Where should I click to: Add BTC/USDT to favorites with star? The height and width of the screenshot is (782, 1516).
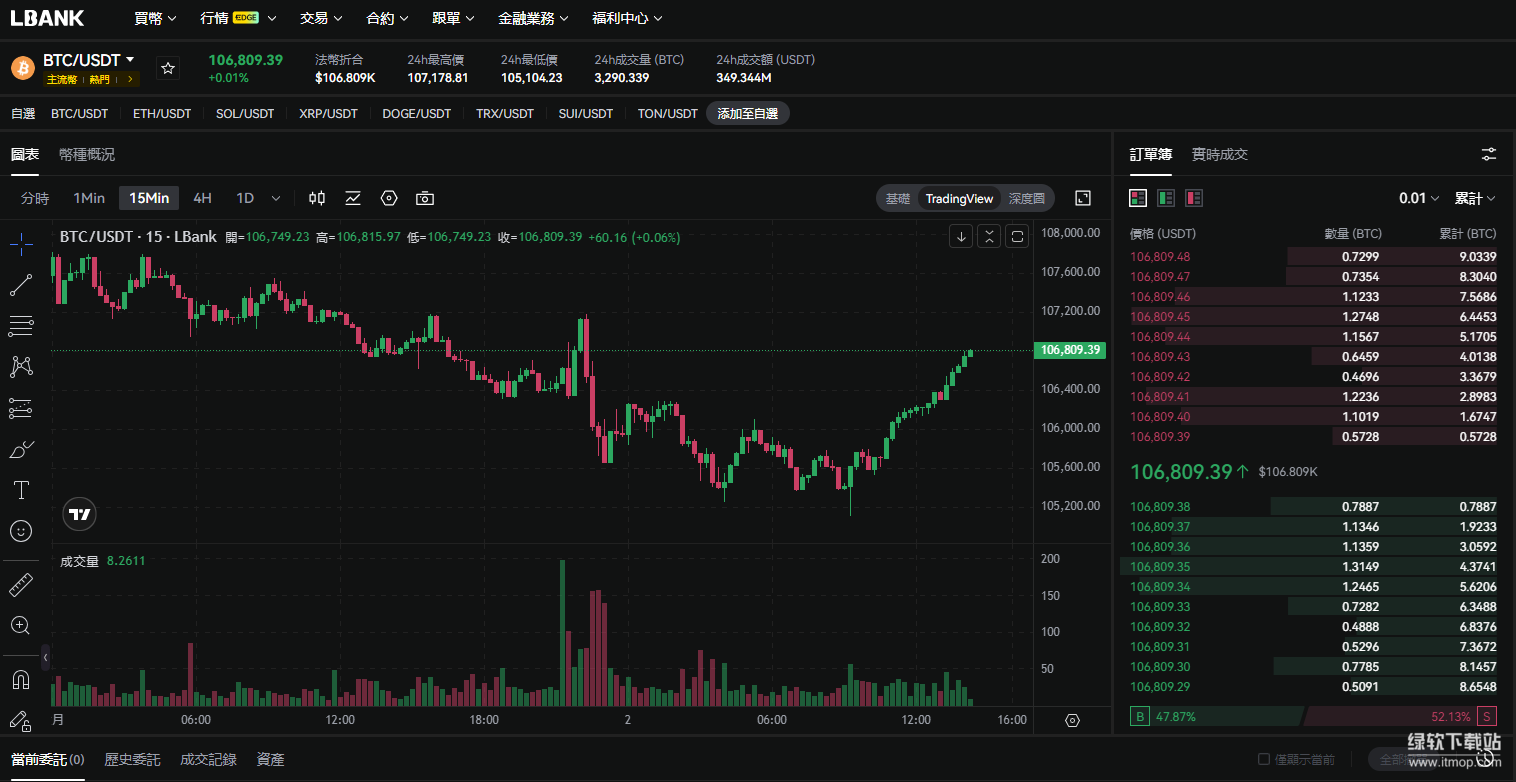pos(168,68)
